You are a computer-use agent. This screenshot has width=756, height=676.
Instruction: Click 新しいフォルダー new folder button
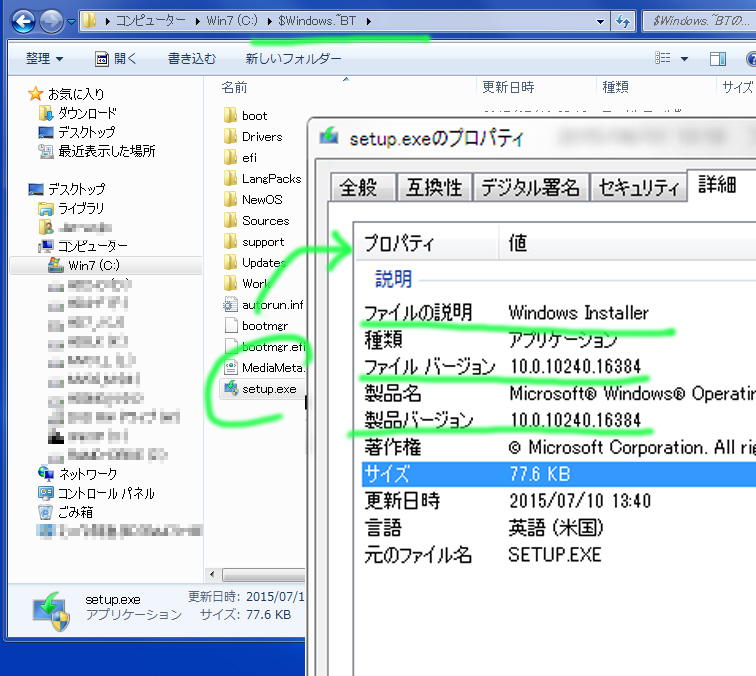tap(293, 59)
